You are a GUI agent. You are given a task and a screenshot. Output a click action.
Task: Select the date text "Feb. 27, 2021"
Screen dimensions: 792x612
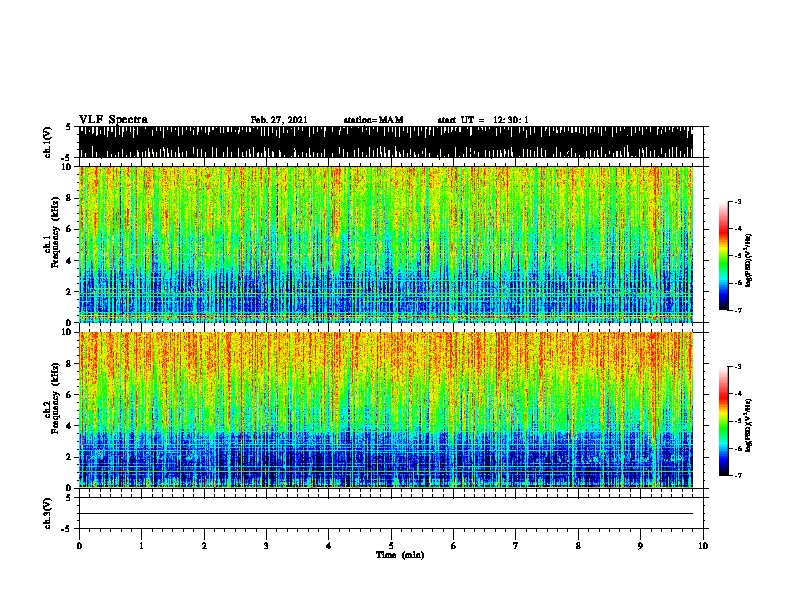click(279, 120)
